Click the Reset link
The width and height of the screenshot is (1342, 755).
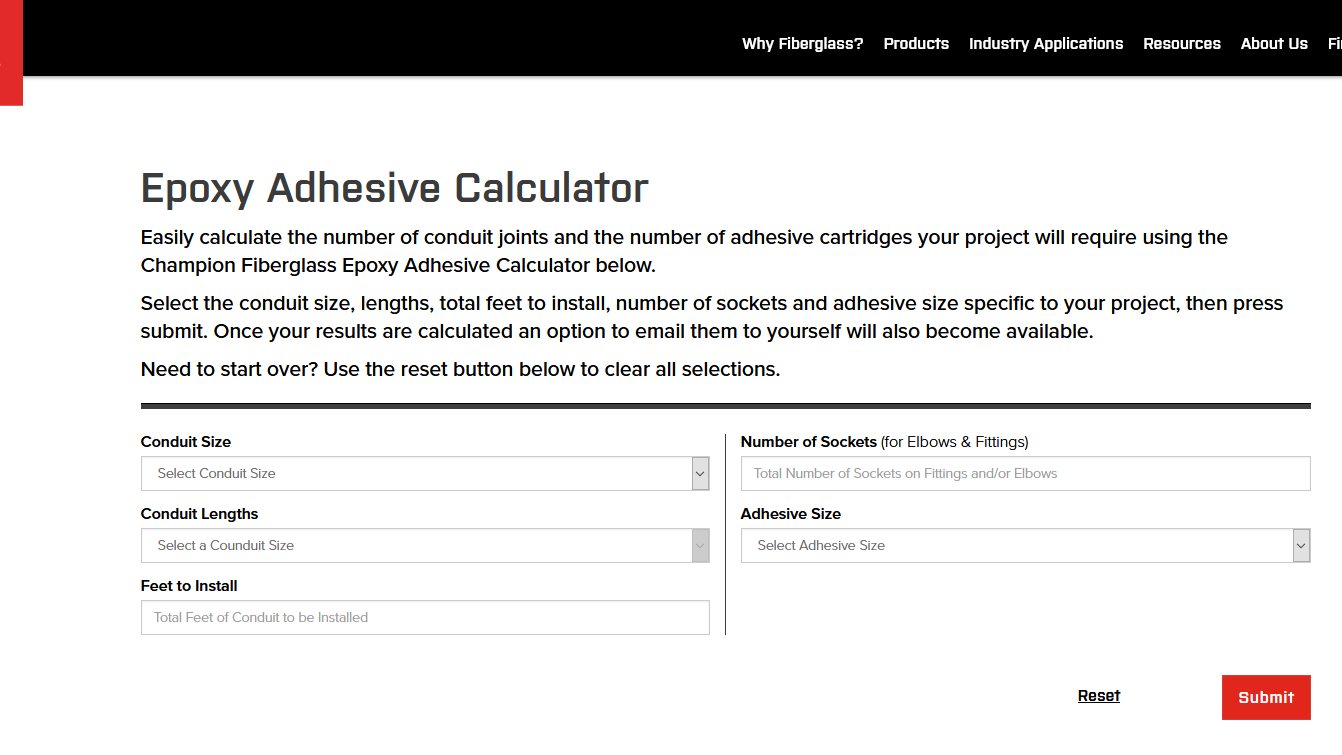pyautogui.click(x=1098, y=695)
